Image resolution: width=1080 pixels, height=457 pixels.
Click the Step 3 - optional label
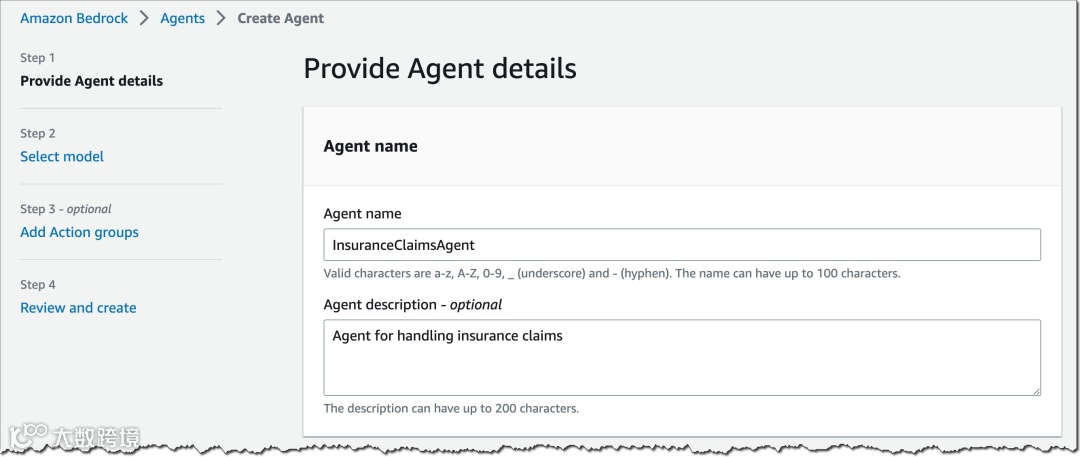(66, 209)
